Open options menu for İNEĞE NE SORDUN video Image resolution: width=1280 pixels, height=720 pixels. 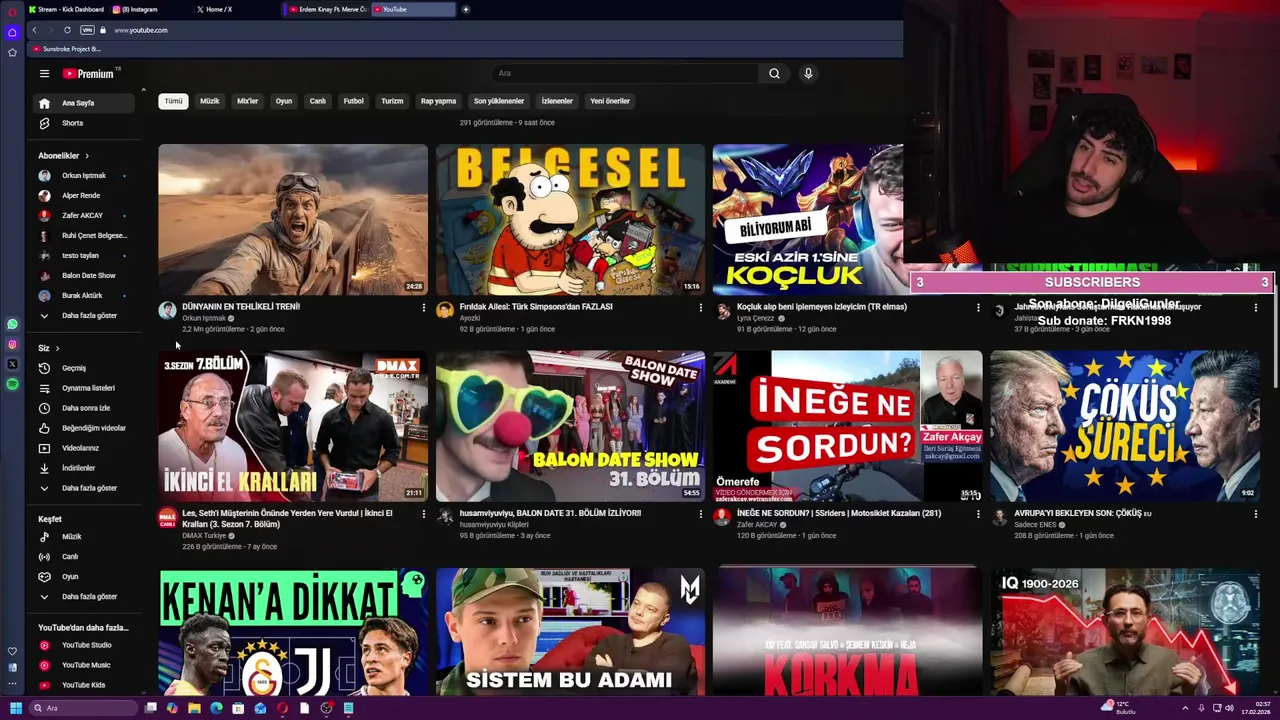(978, 514)
